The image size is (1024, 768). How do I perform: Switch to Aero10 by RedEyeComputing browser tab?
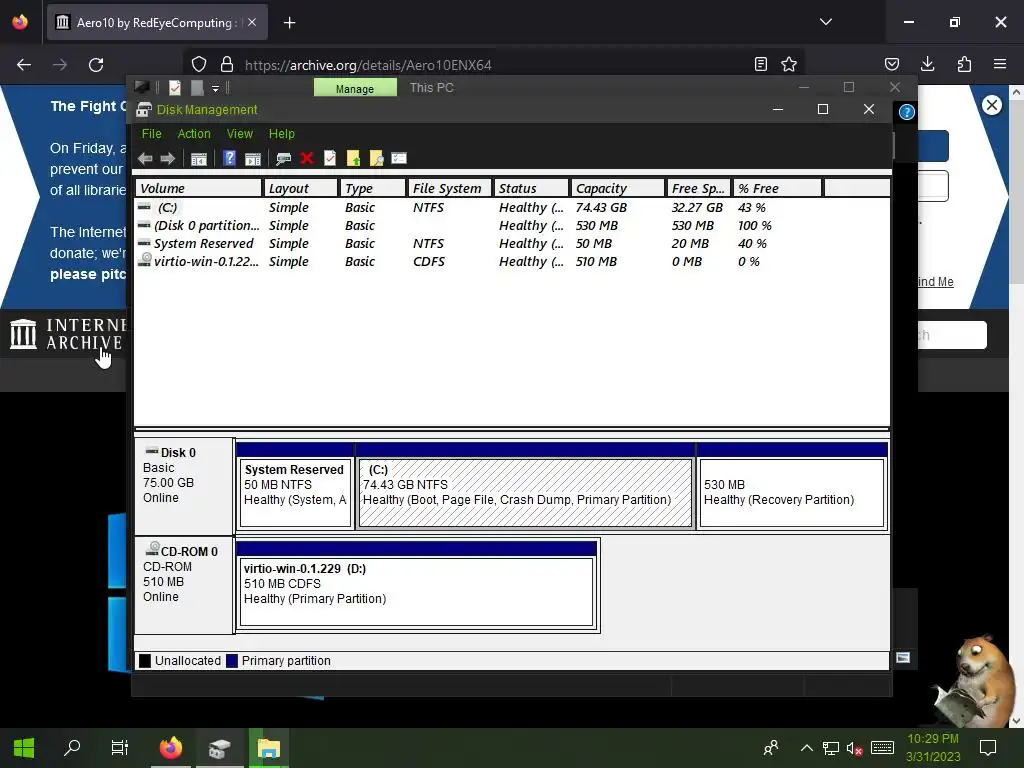tap(157, 22)
